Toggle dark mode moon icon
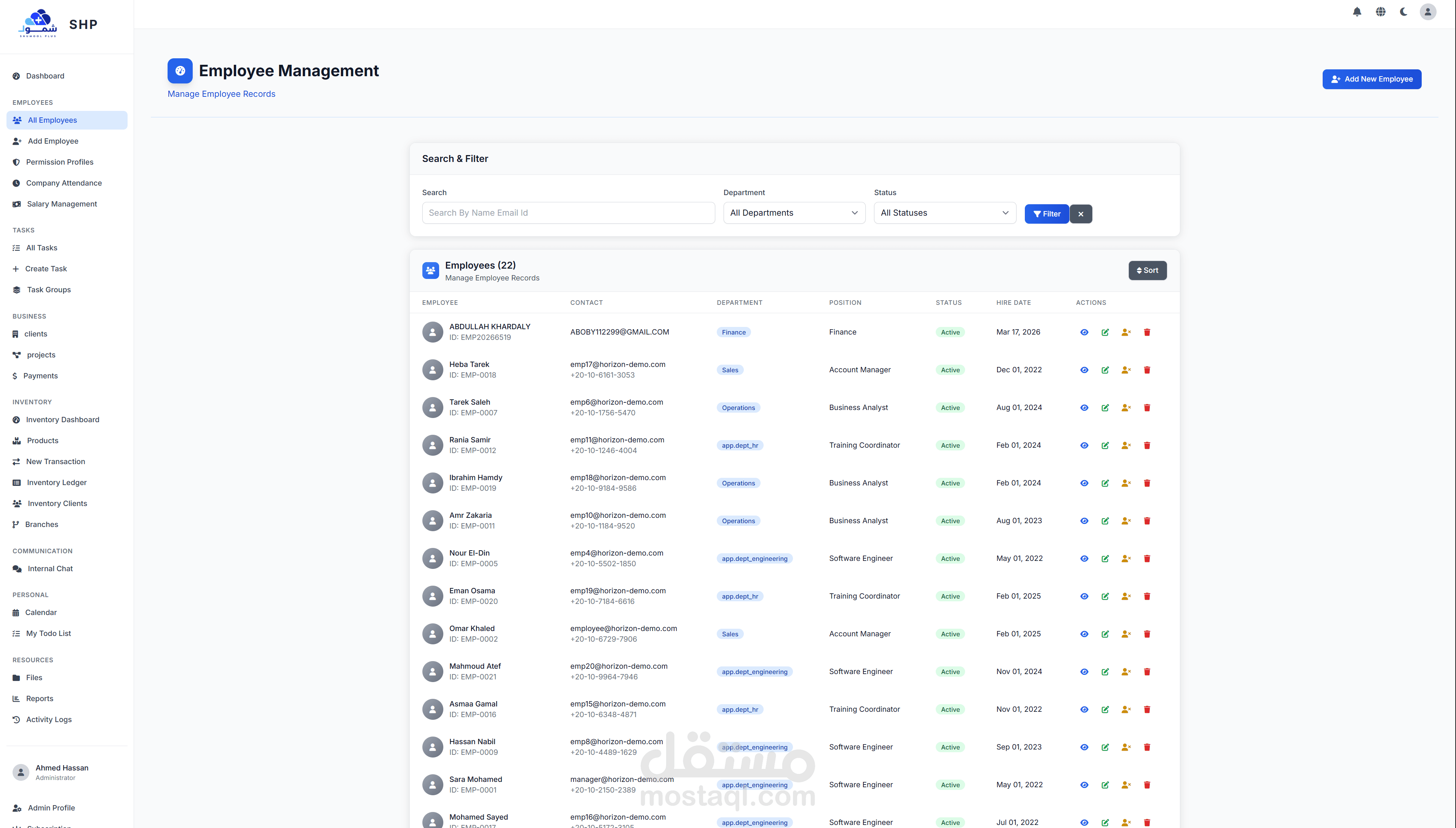The image size is (1456, 828). point(1404,12)
